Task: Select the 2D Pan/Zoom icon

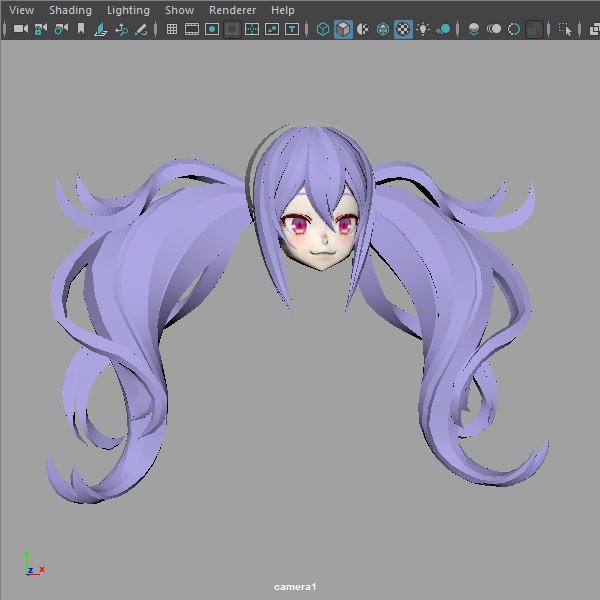Action: 121,29
